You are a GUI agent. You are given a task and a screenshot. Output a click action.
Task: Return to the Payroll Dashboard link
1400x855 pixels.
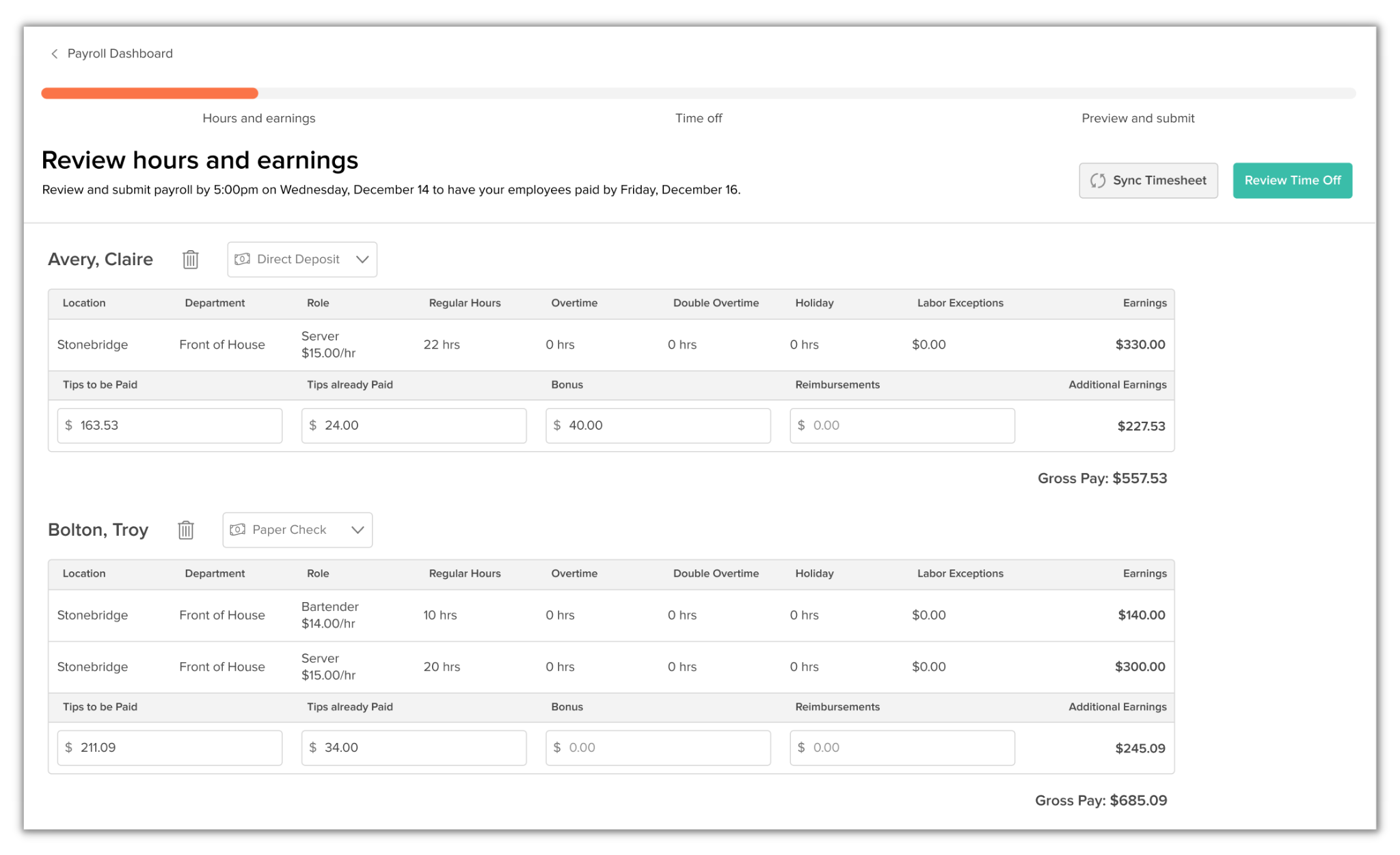click(x=120, y=54)
